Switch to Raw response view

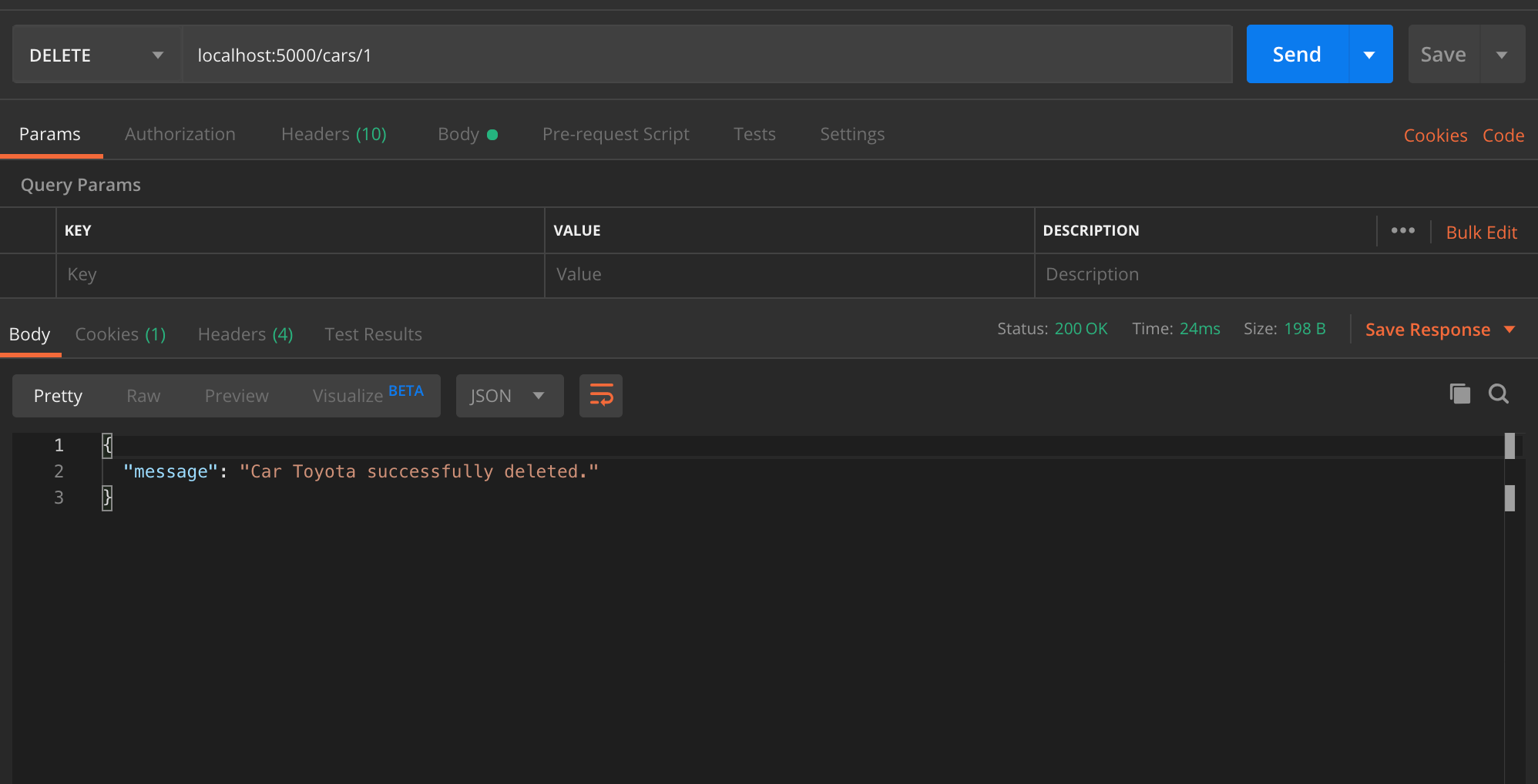[143, 395]
